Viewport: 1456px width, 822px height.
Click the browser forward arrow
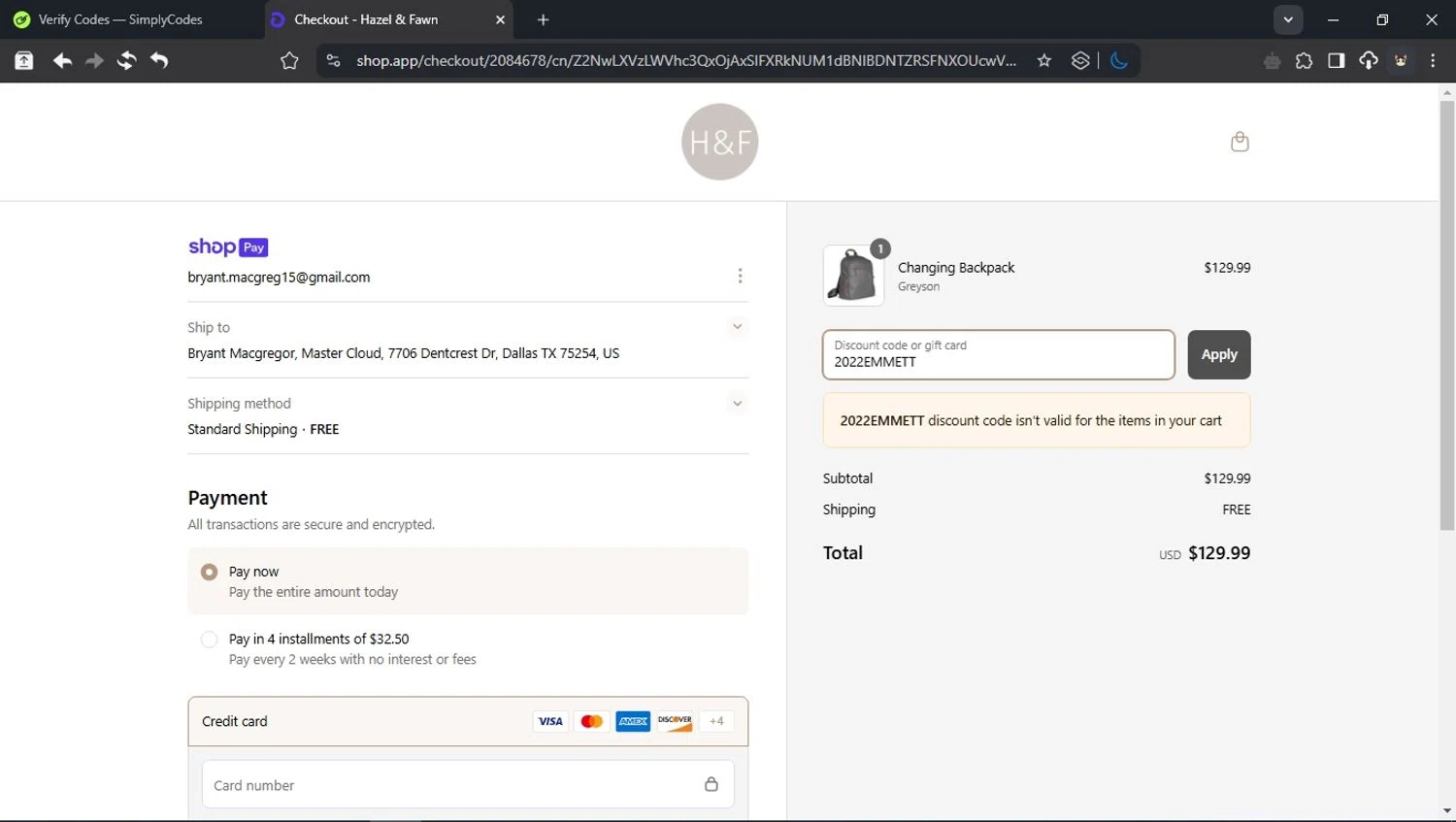[94, 60]
